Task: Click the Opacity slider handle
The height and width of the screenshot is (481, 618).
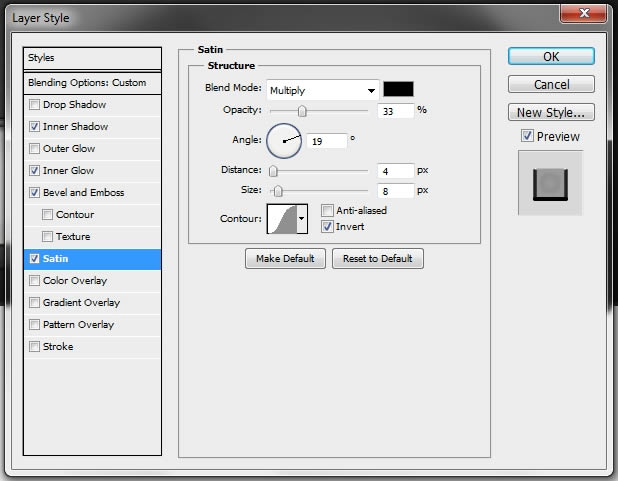Action: point(302,111)
